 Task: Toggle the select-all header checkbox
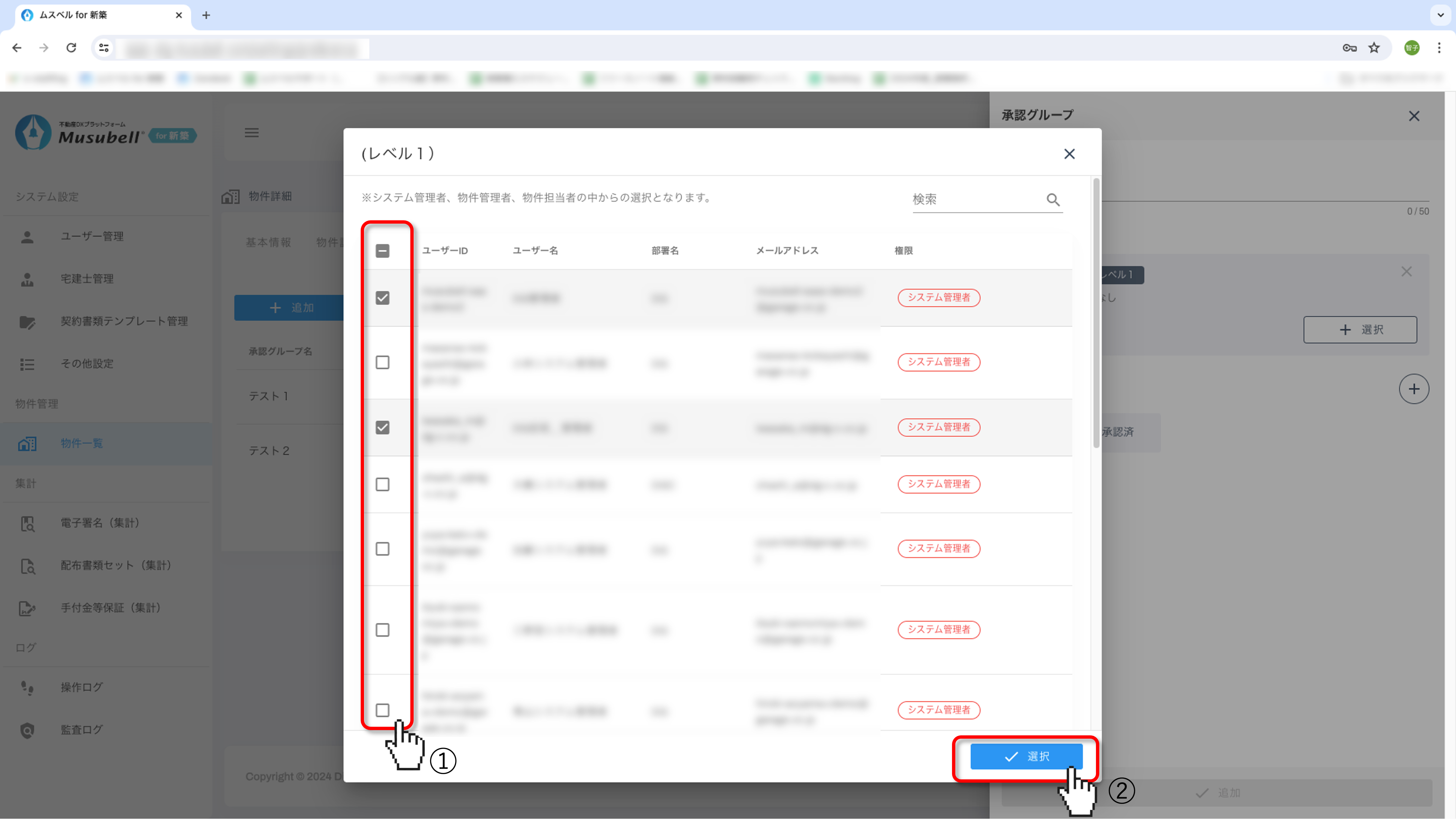(x=383, y=251)
